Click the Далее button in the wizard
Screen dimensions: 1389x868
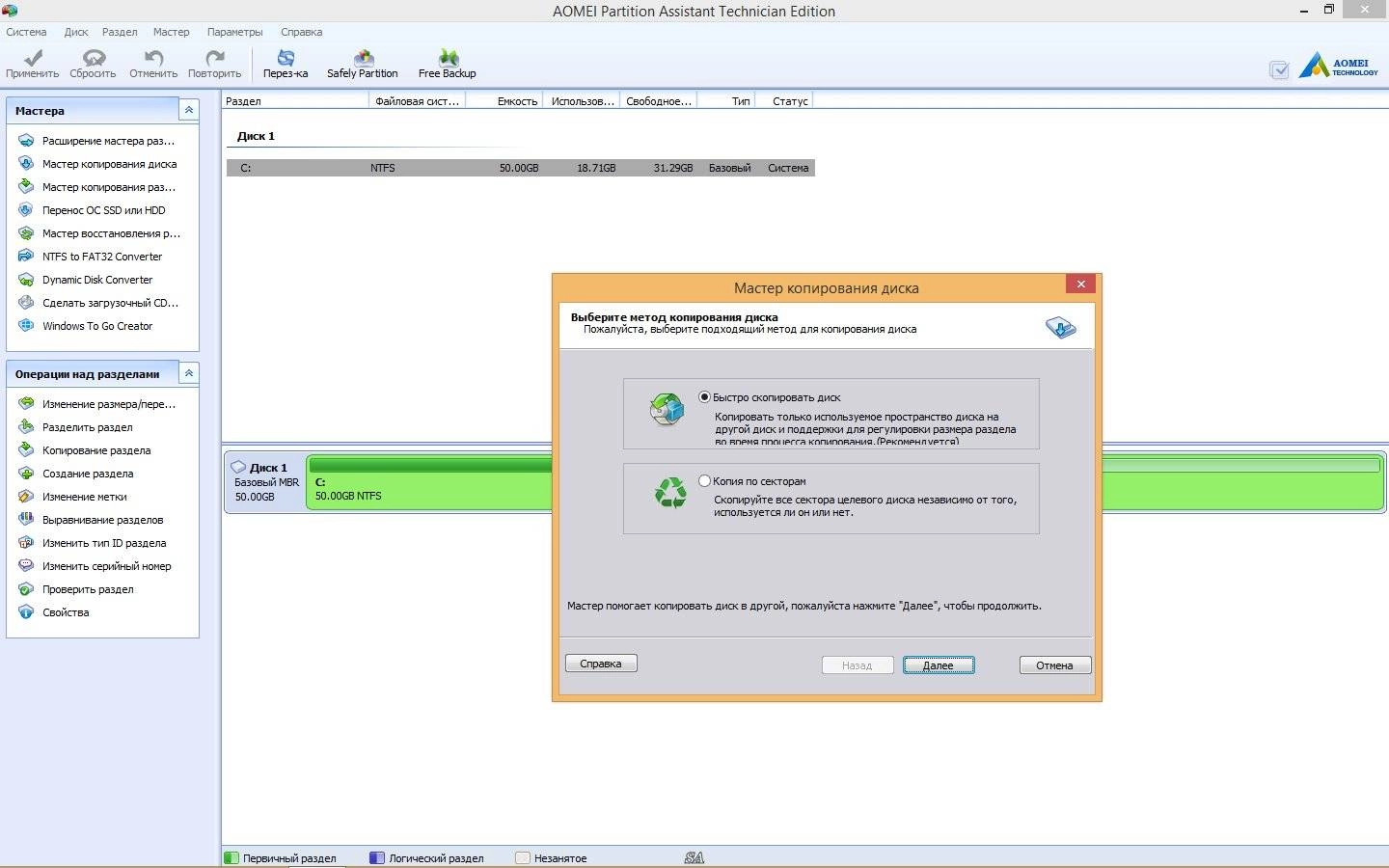(x=939, y=665)
